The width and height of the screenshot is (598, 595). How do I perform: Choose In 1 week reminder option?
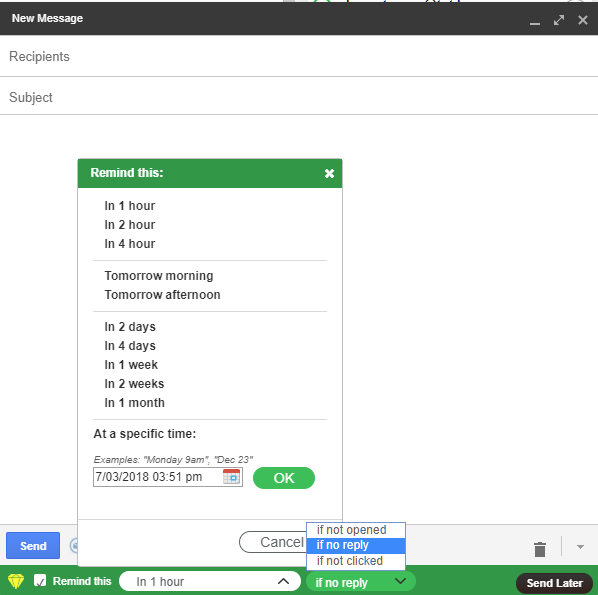(131, 365)
